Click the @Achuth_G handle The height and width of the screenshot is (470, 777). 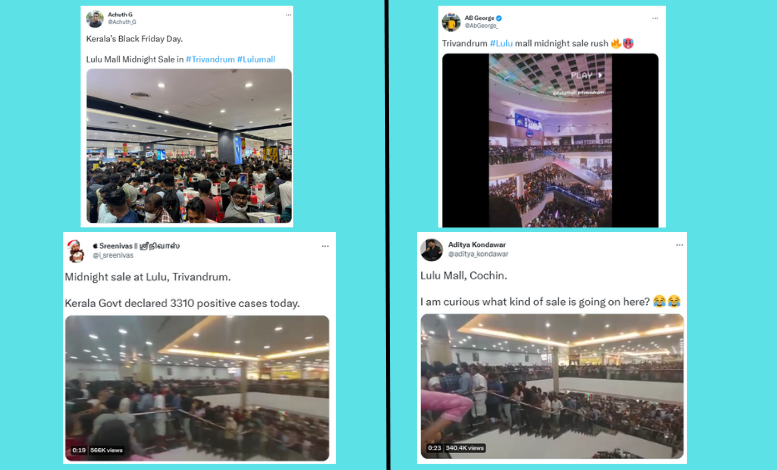coord(122,22)
